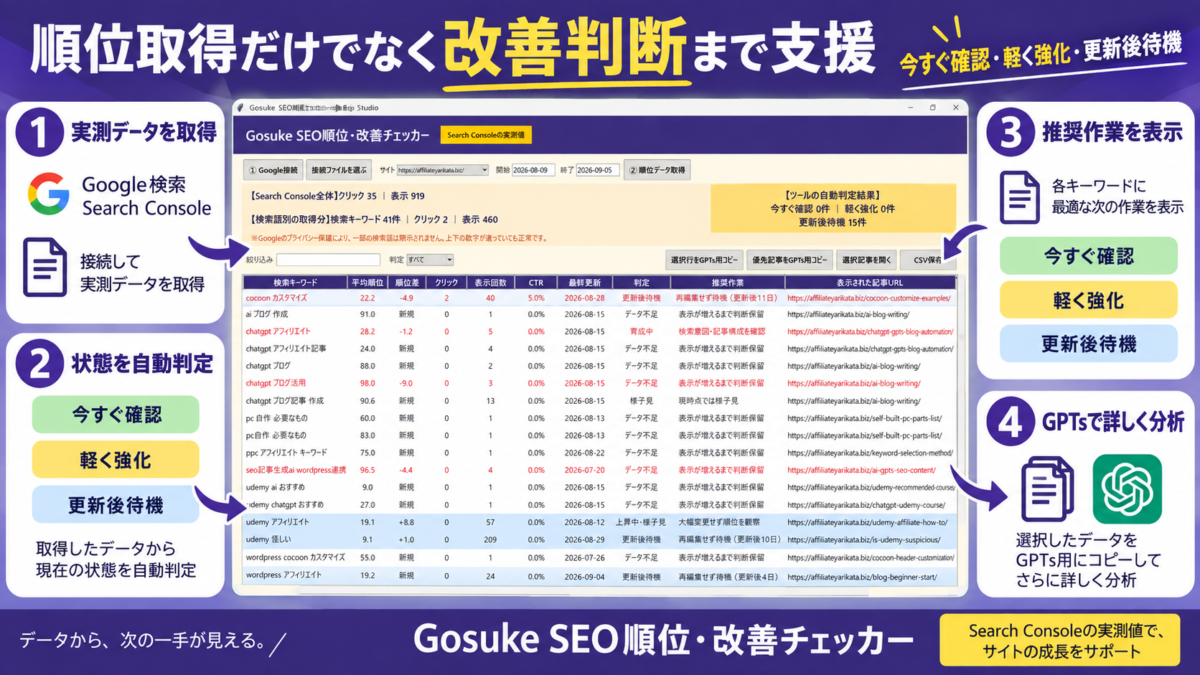The height and width of the screenshot is (675, 1200).
Task: Sort by the 順位差 column header
Action: click(407, 283)
